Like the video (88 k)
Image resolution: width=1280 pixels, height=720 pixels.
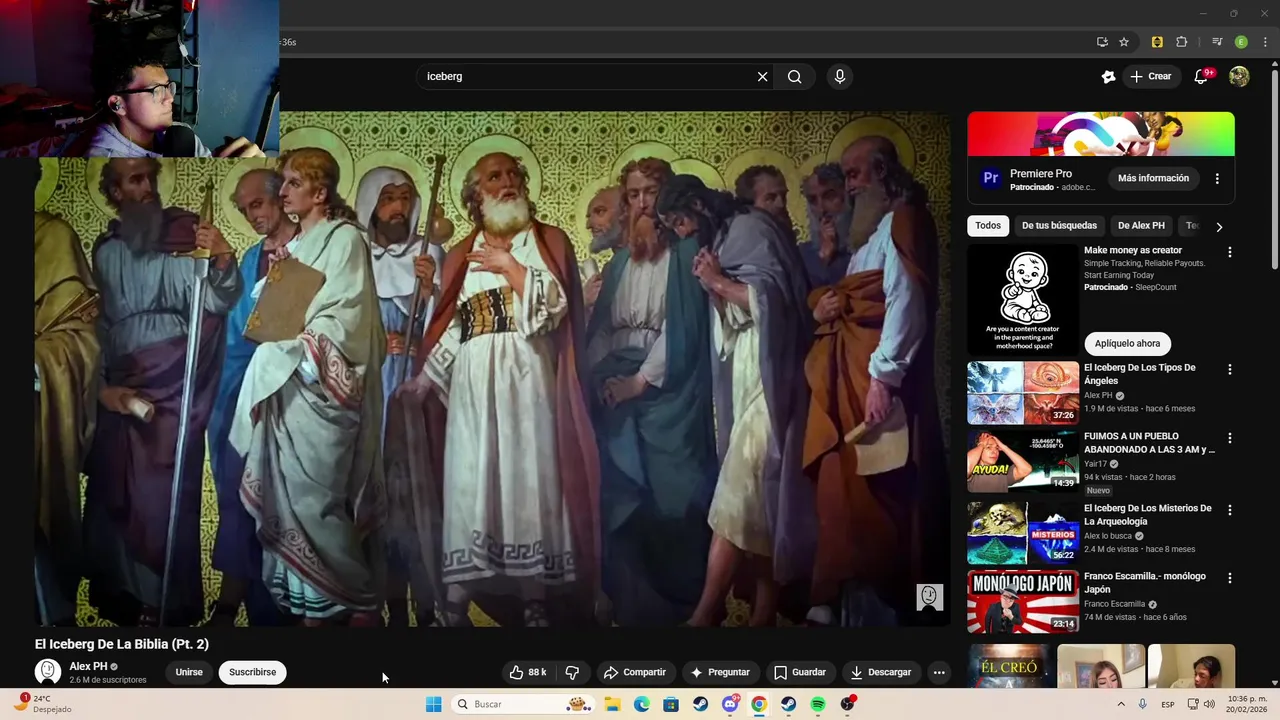(x=528, y=672)
